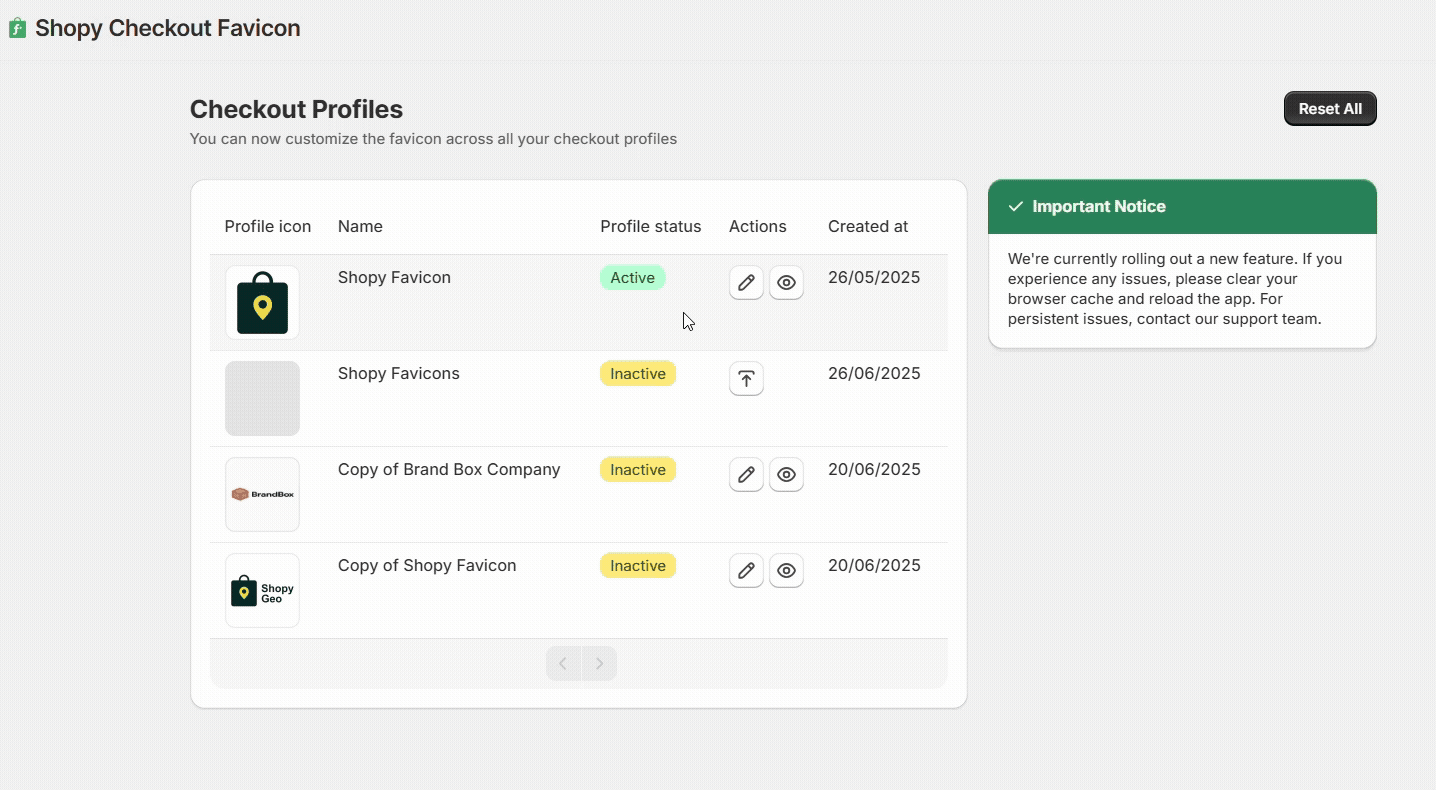Image resolution: width=1436 pixels, height=790 pixels.
Task: Click the Reset All button
Action: [x=1330, y=109]
